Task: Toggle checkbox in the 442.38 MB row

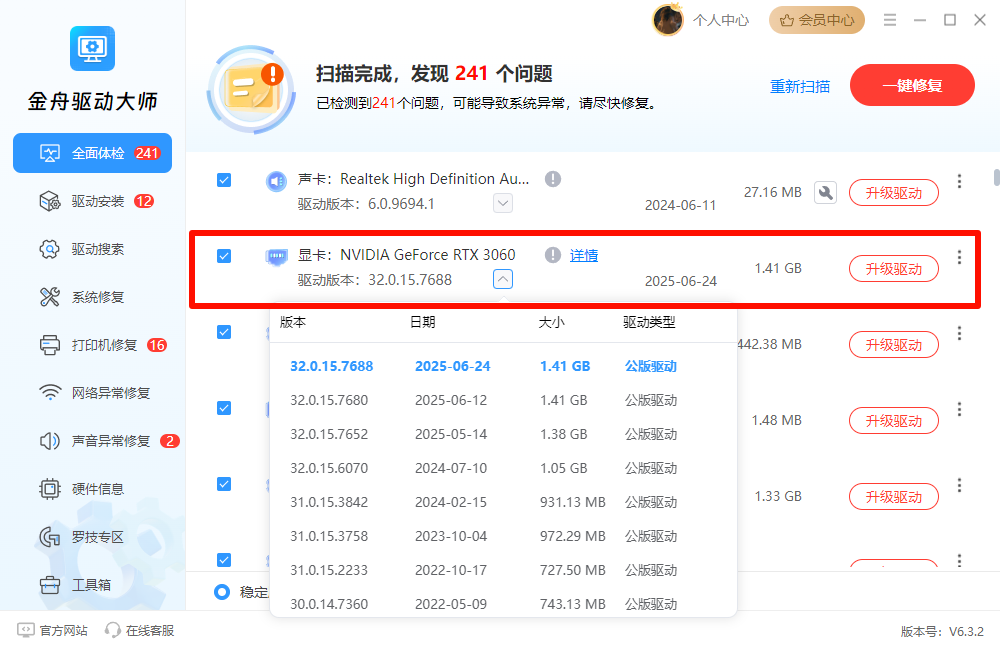Action: coord(224,332)
